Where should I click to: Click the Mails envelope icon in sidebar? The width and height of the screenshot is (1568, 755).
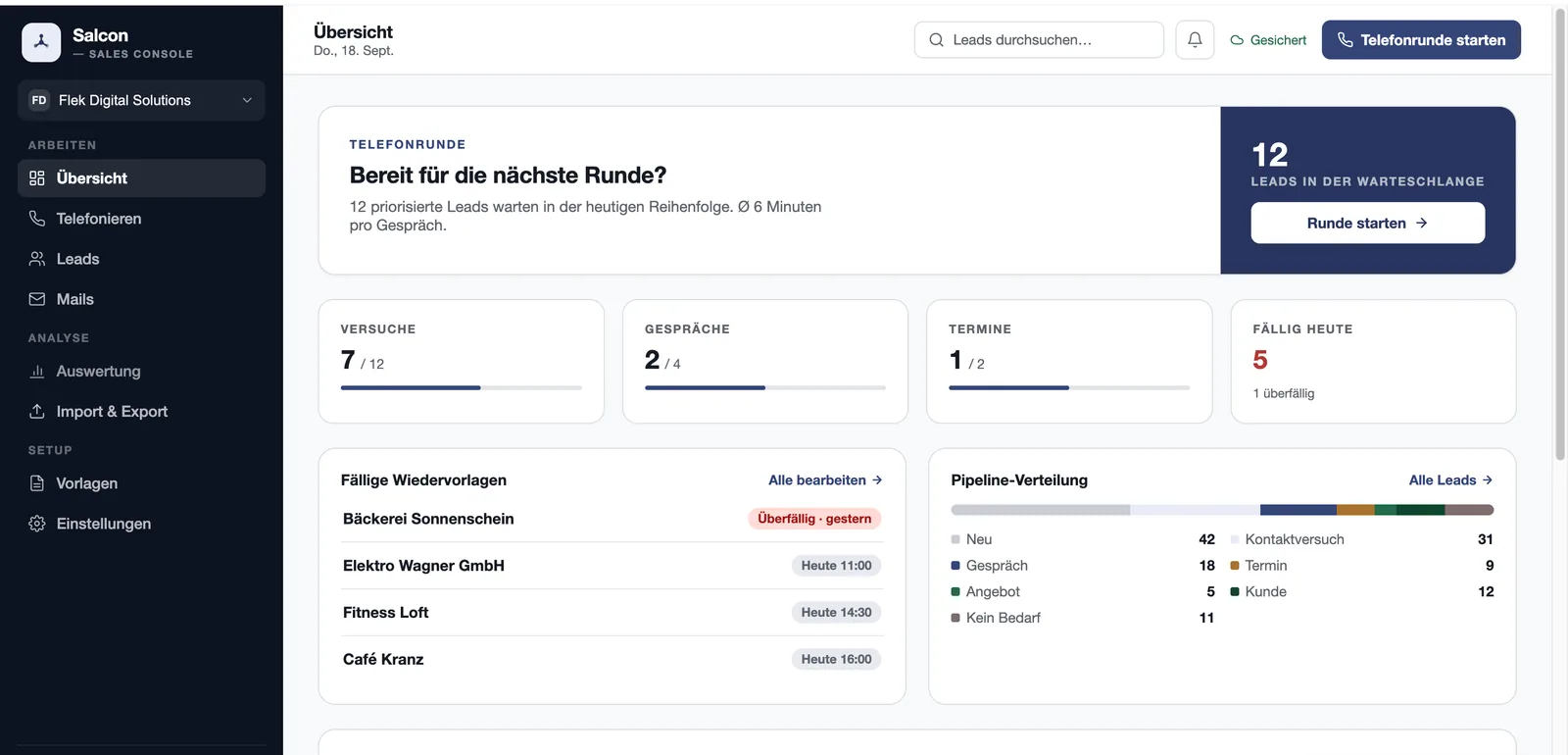37,299
